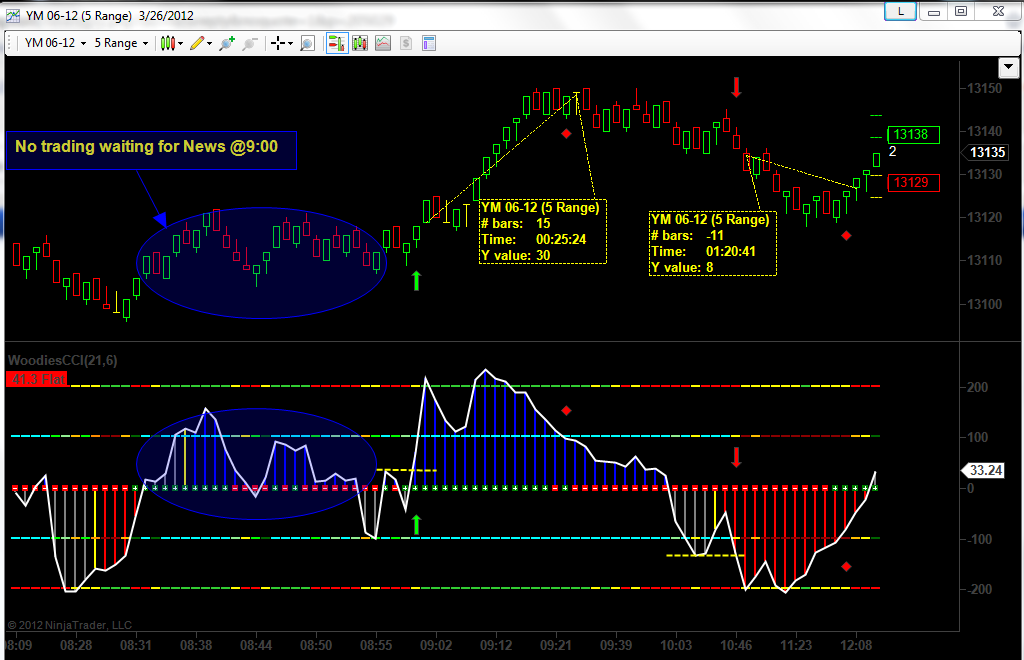This screenshot has width=1024, height=660.
Task: Click the toolbar drag grip handle
Action: click(10, 43)
